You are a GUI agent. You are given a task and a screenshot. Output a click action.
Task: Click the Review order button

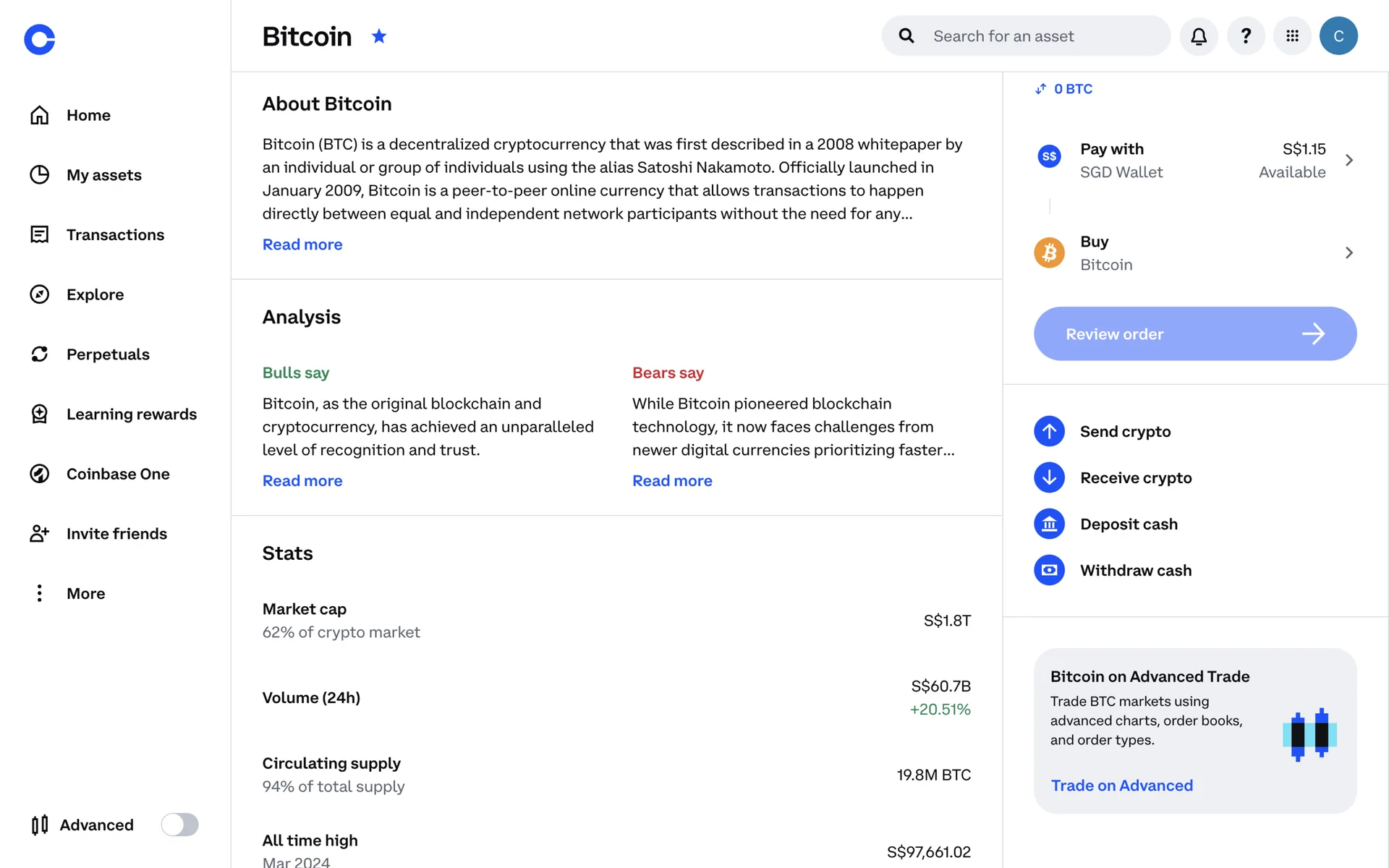(1194, 334)
